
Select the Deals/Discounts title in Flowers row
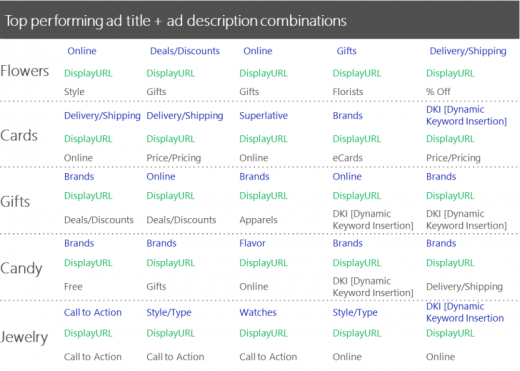click(x=185, y=51)
